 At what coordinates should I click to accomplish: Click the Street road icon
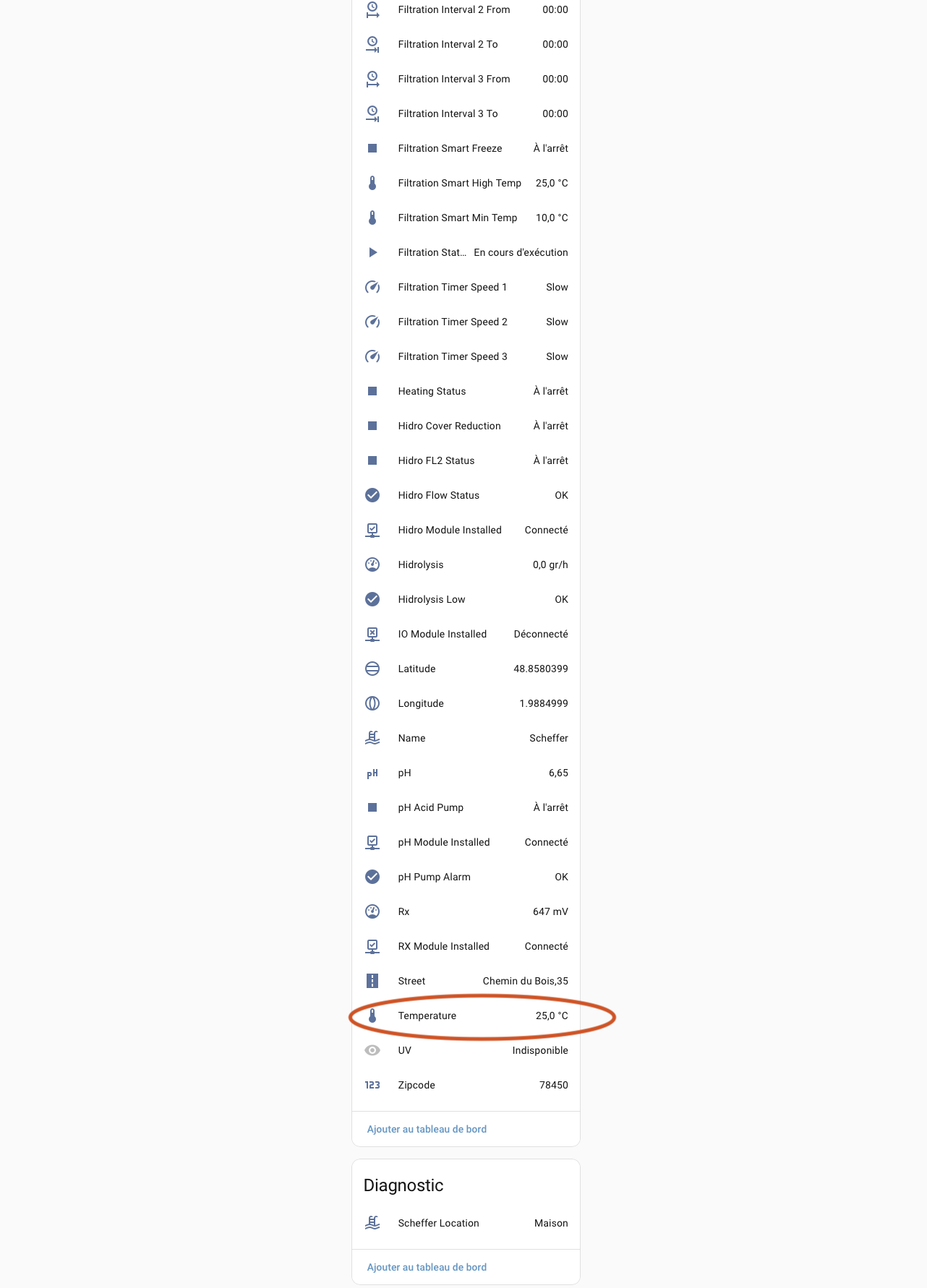pyautogui.click(x=372, y=981)
